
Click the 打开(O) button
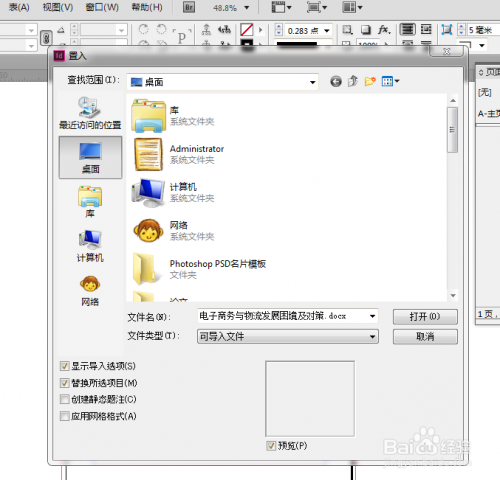click(x=425, y=316)
